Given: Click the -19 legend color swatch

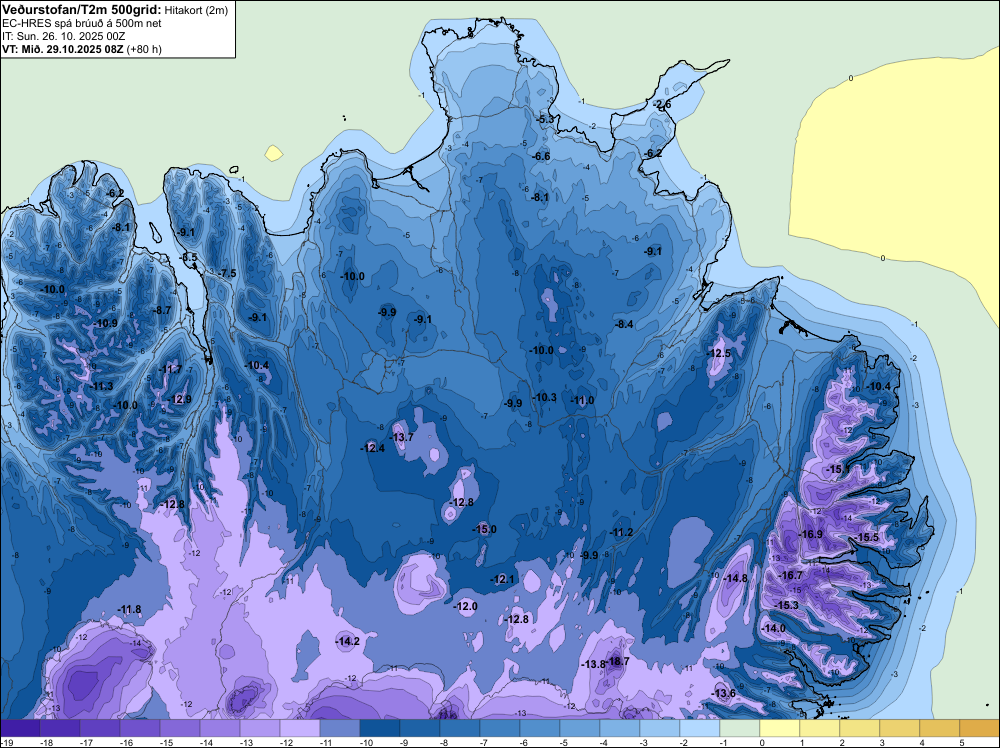Looking at the screenshot, I should pos(20,728).
